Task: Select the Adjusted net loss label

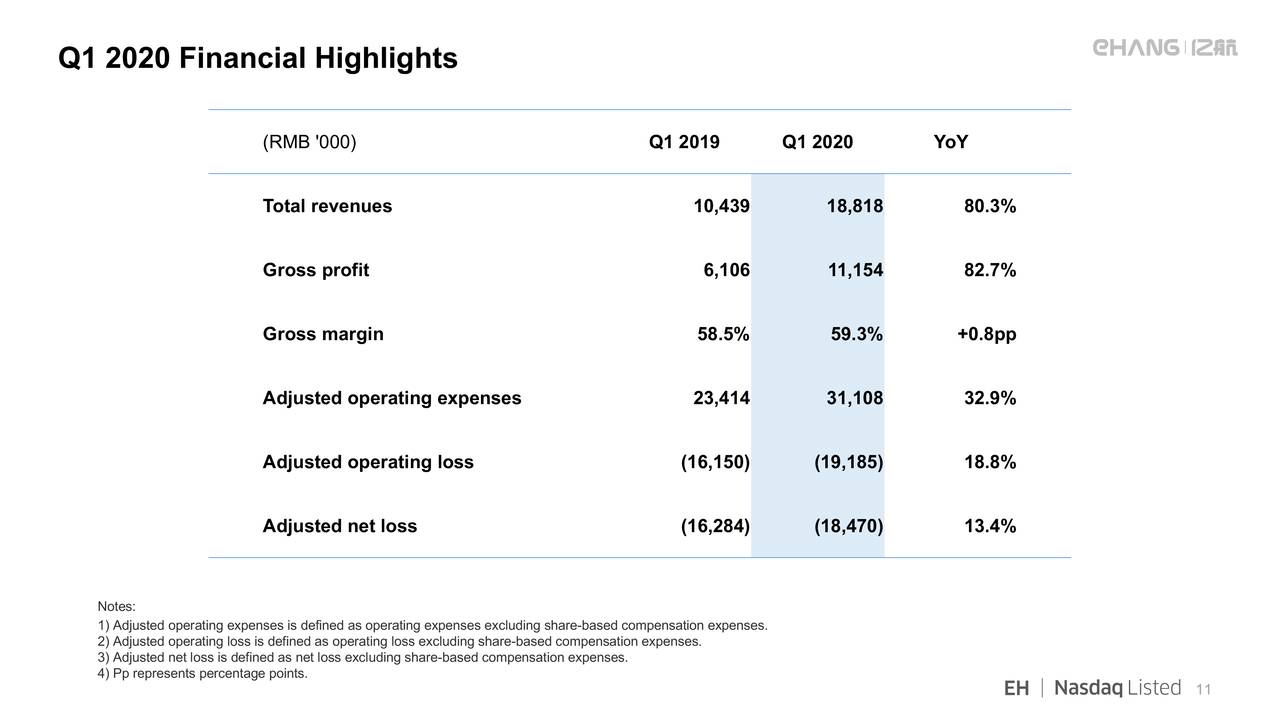Action: [339, 526]
